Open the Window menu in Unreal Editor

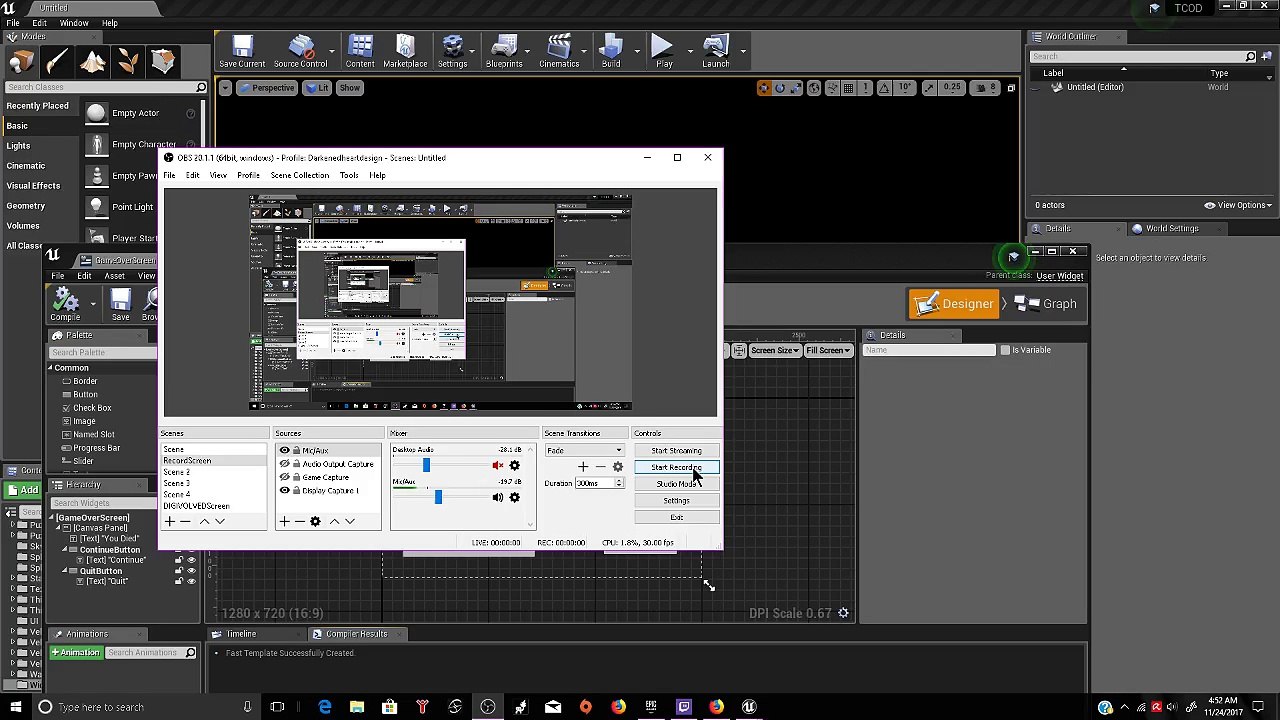74,23
